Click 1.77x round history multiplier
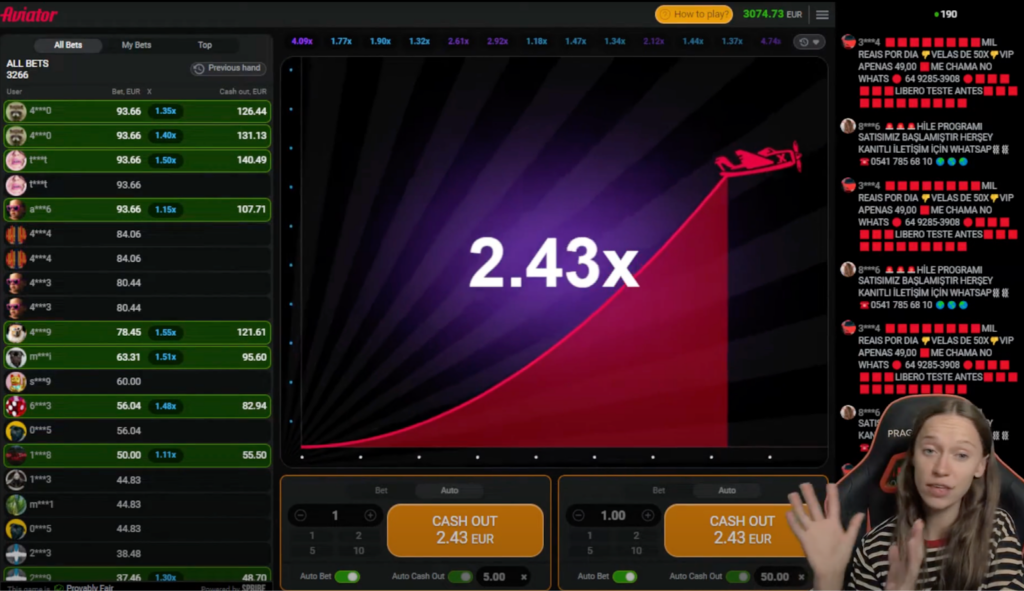Viewport: 1024px width, 591px height. point(341,41)
